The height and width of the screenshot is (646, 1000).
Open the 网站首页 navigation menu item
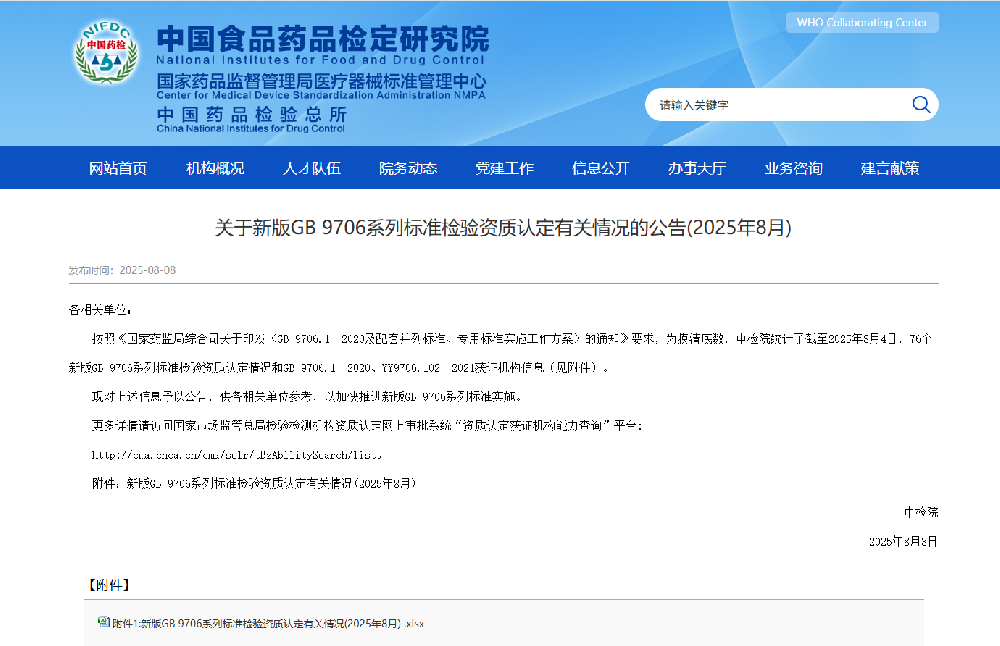pos(118,168)
